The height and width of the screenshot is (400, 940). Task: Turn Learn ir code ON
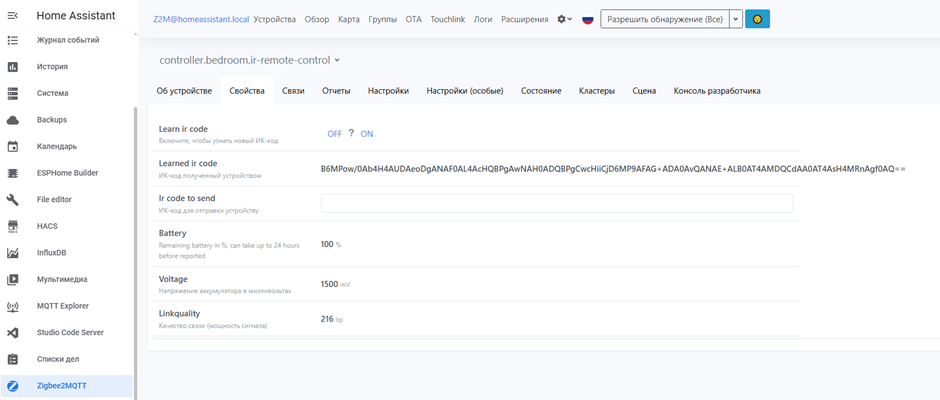coord(367,134)
